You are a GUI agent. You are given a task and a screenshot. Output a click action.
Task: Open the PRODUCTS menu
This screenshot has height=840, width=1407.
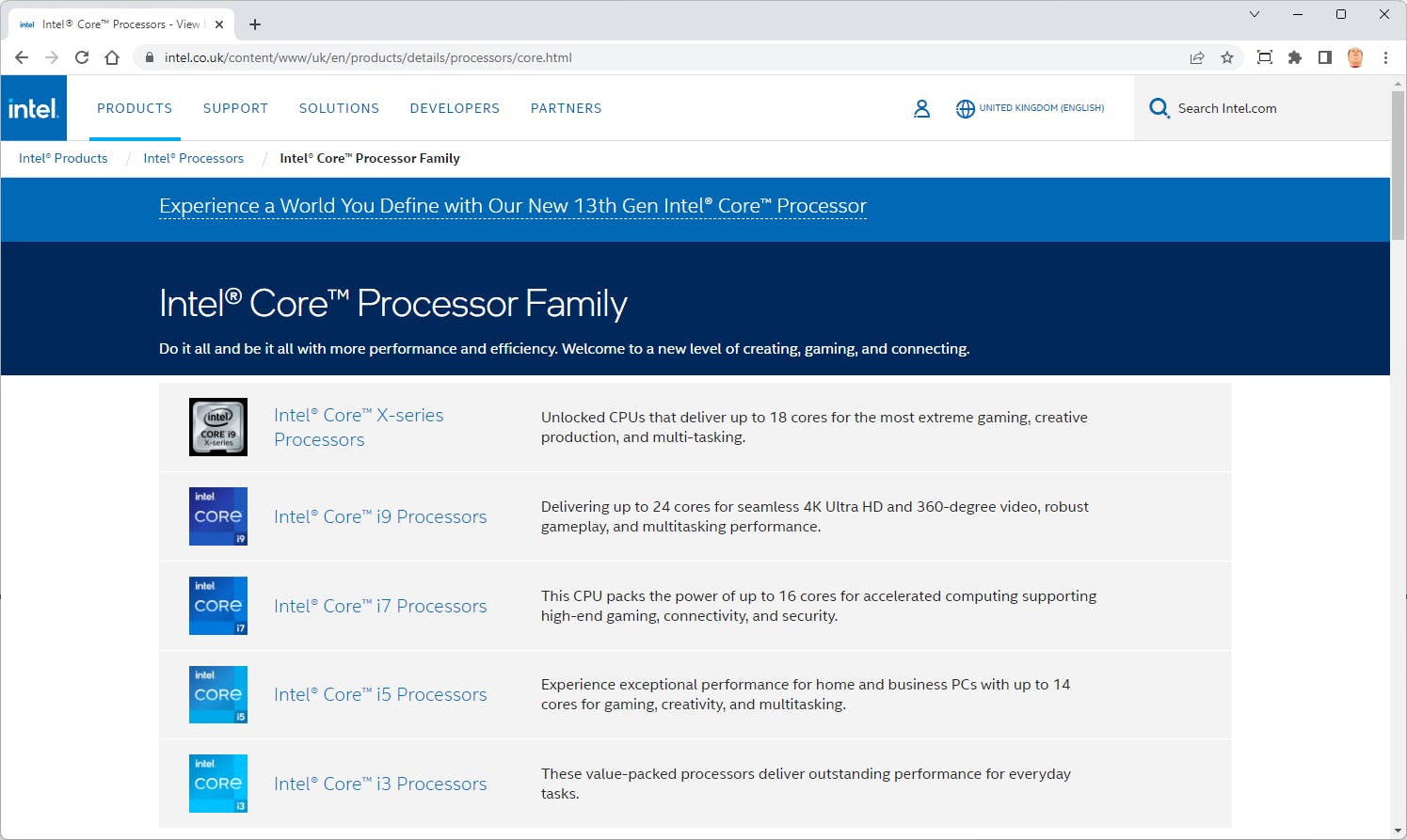(x=135, y=108)
